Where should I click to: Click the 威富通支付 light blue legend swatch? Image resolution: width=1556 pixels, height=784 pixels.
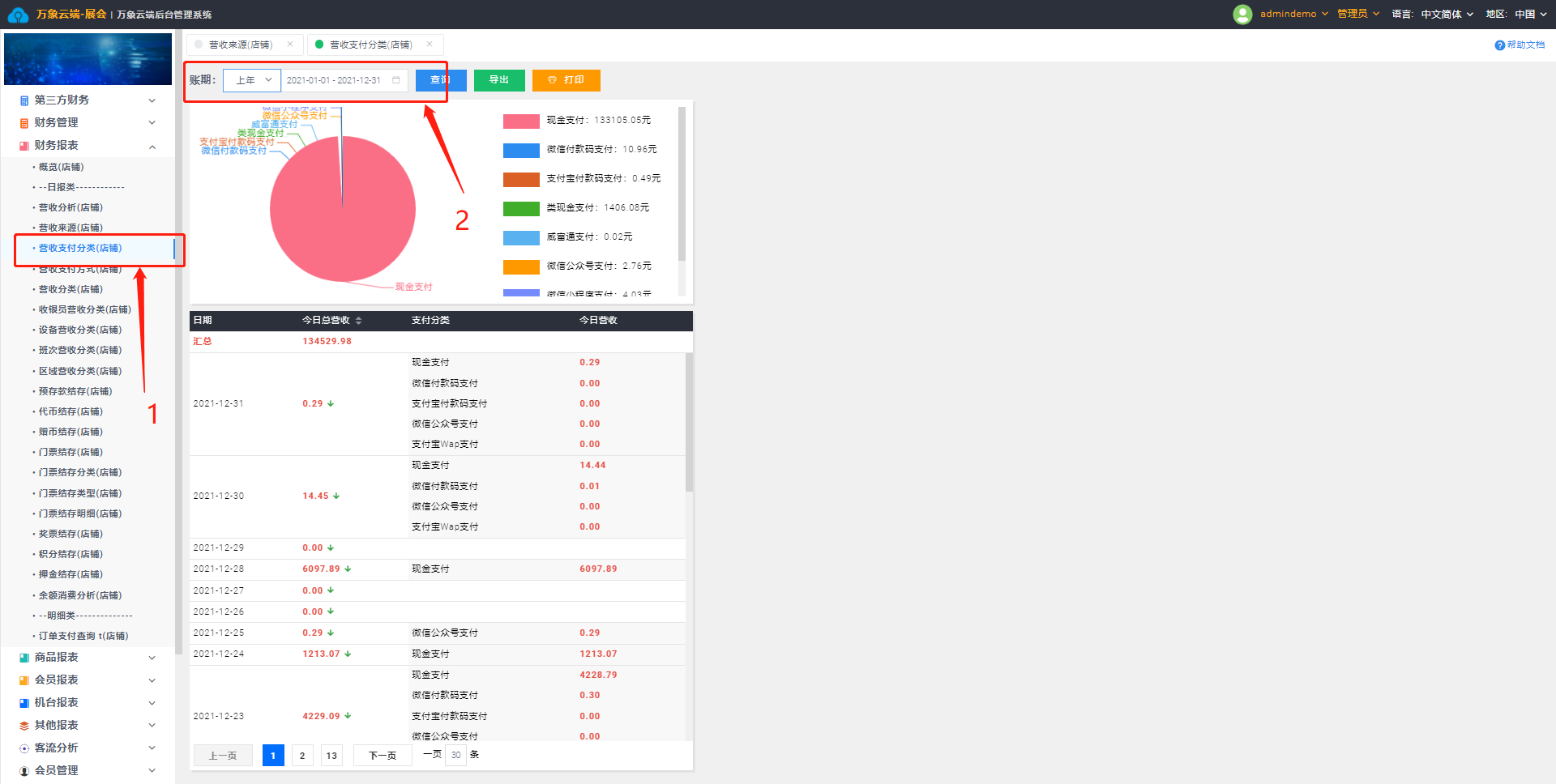[x=521, y=238]
